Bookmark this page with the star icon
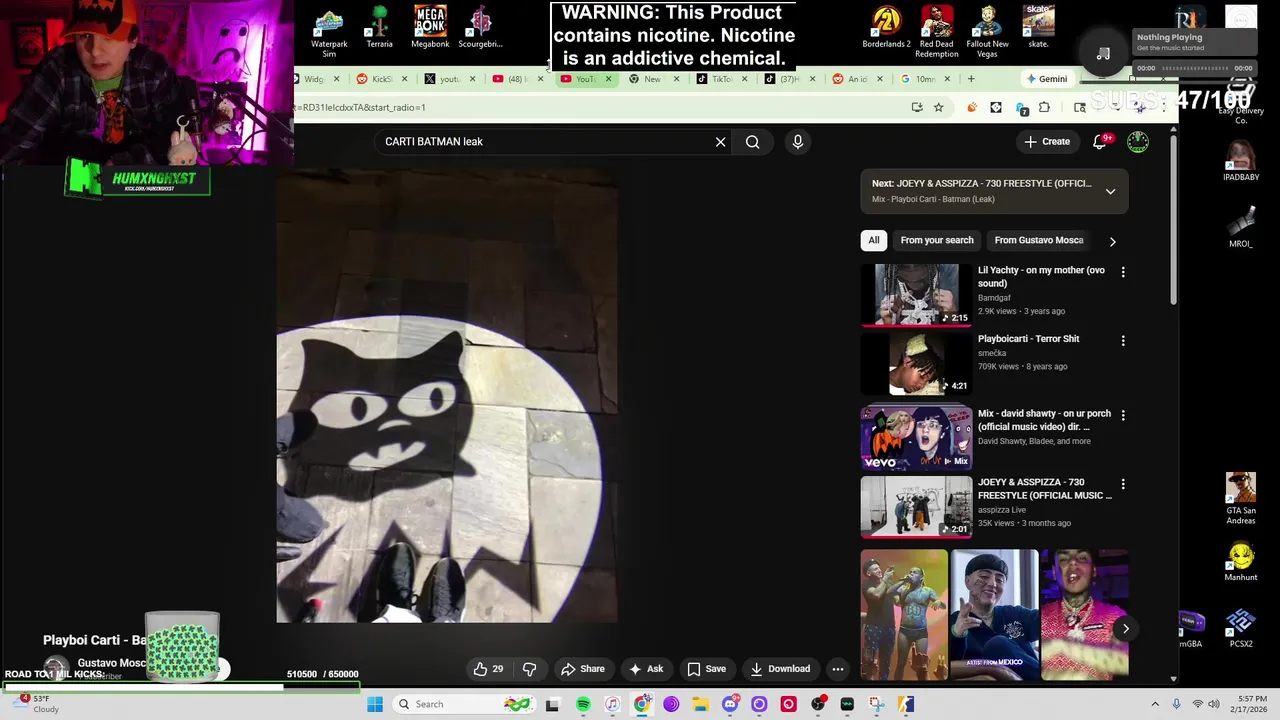Viewport: 1280px width, 720px height. [x=938, y=107]
